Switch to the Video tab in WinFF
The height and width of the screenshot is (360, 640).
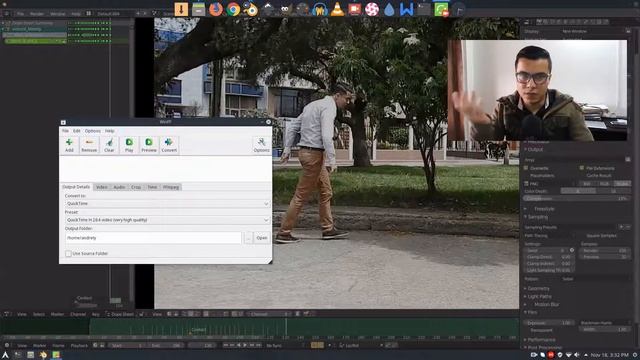[x=102, y=187]
